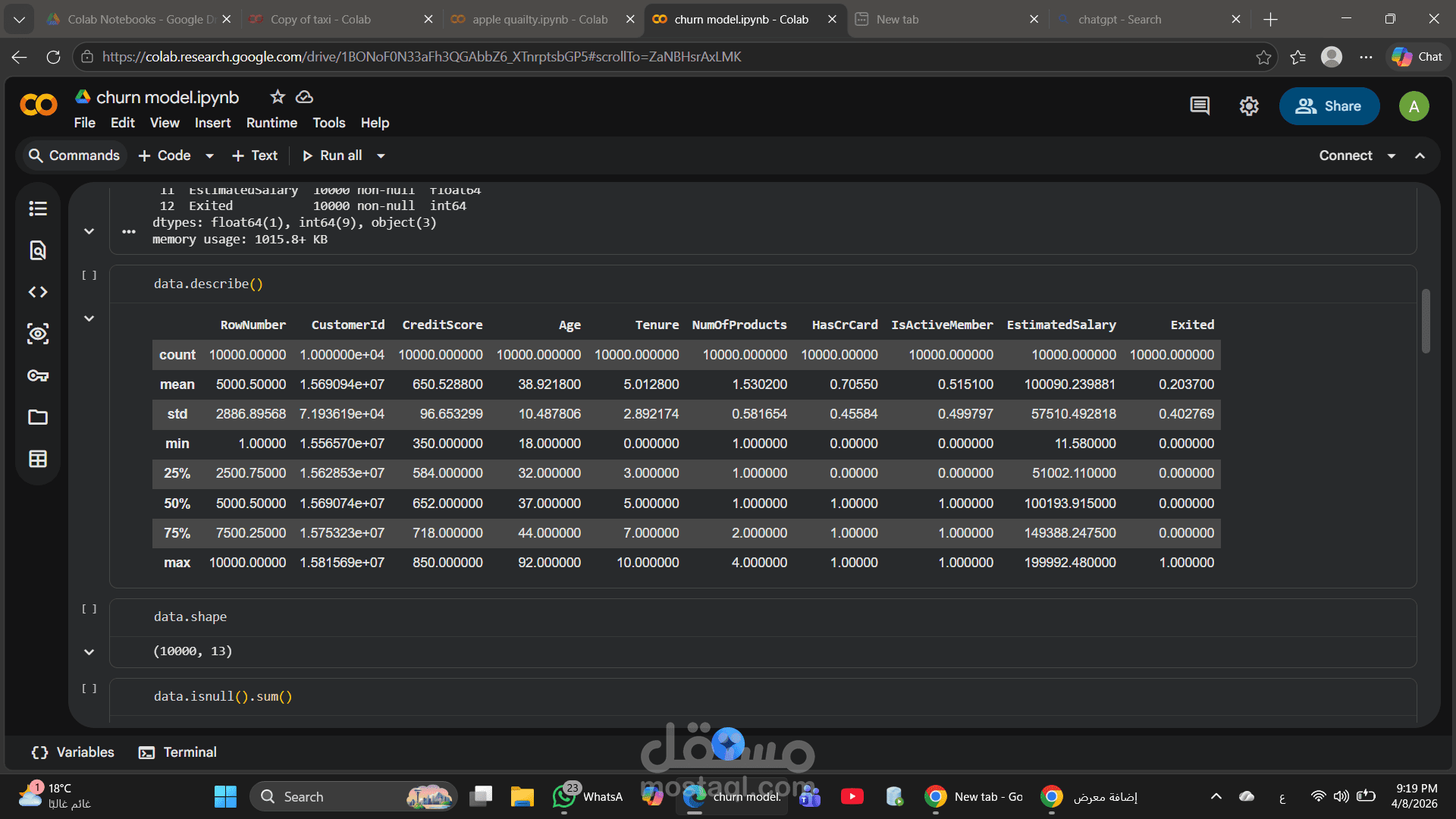The width and height of the screenshot is (1456, 819).
Task: Open the Terminal panel
Action: point(177,752)
